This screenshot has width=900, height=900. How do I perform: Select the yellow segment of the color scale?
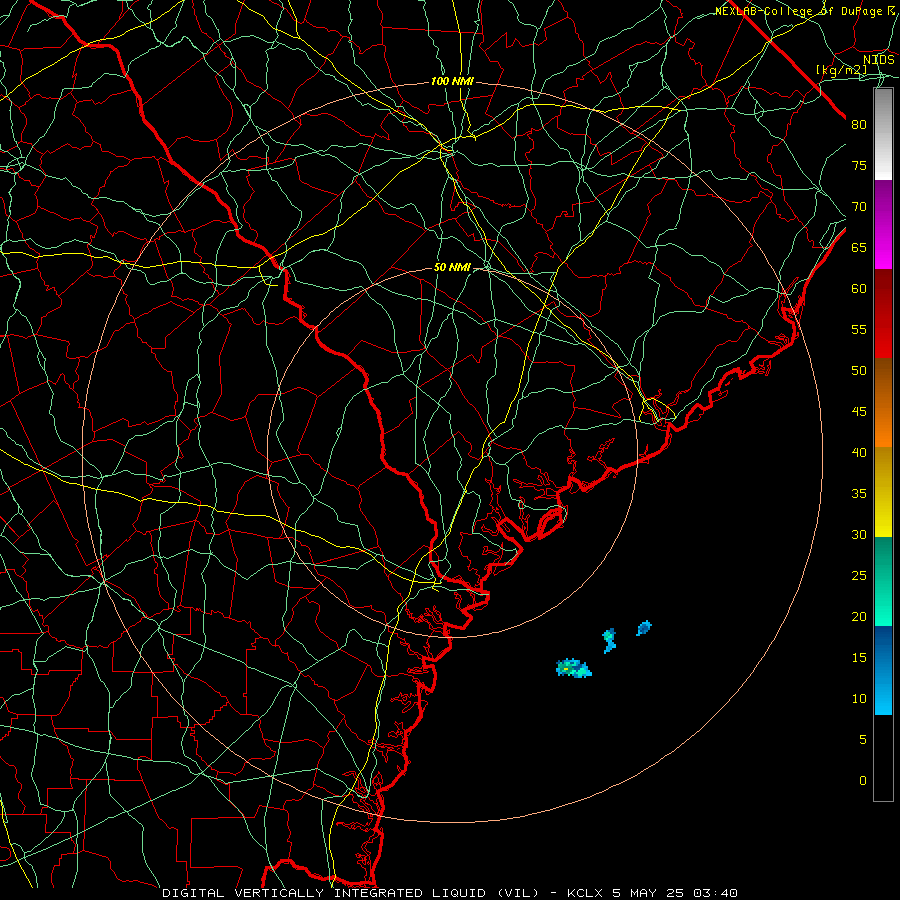(883, 492)
